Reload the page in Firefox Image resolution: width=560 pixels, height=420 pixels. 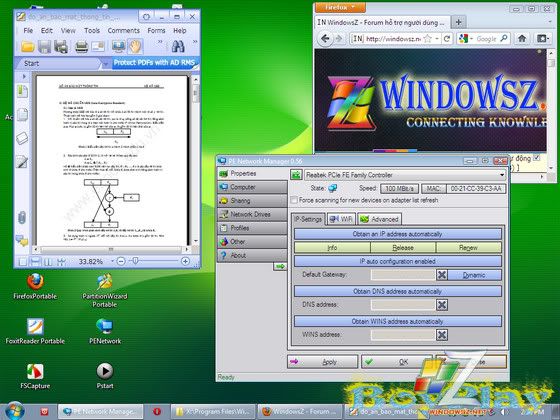point(447,39)
